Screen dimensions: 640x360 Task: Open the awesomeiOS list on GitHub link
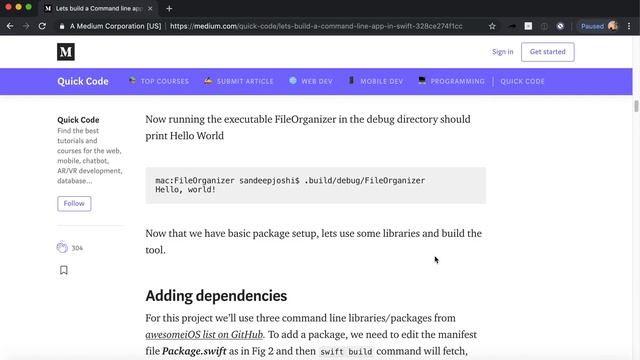tap(204, 334)
